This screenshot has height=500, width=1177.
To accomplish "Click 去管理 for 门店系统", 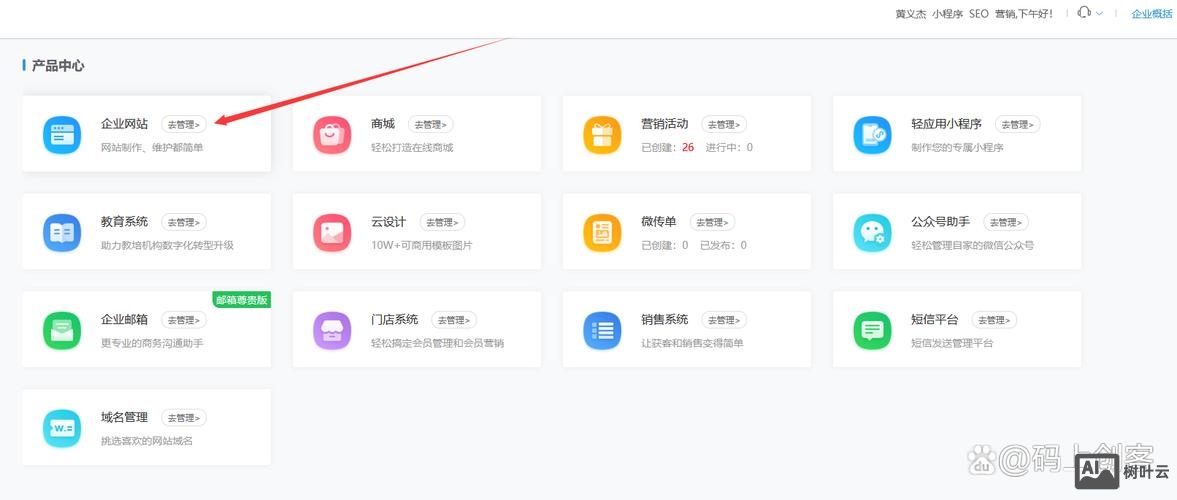I will click(454, 320).
